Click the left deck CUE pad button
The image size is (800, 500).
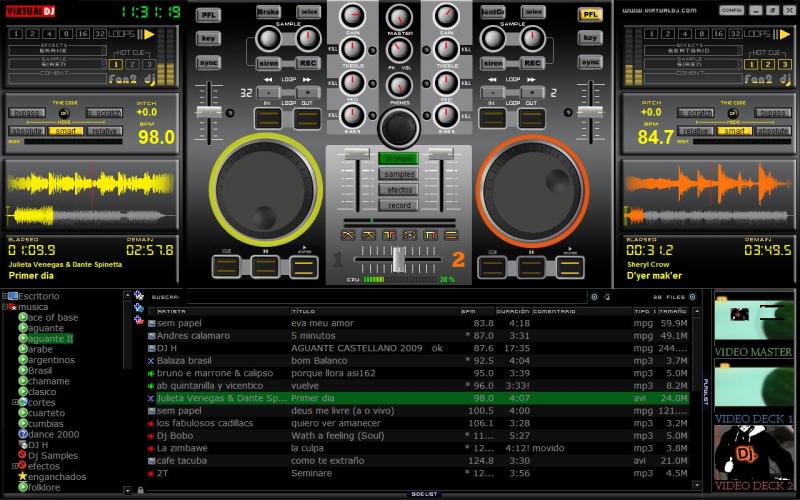[x=227, y=267]
